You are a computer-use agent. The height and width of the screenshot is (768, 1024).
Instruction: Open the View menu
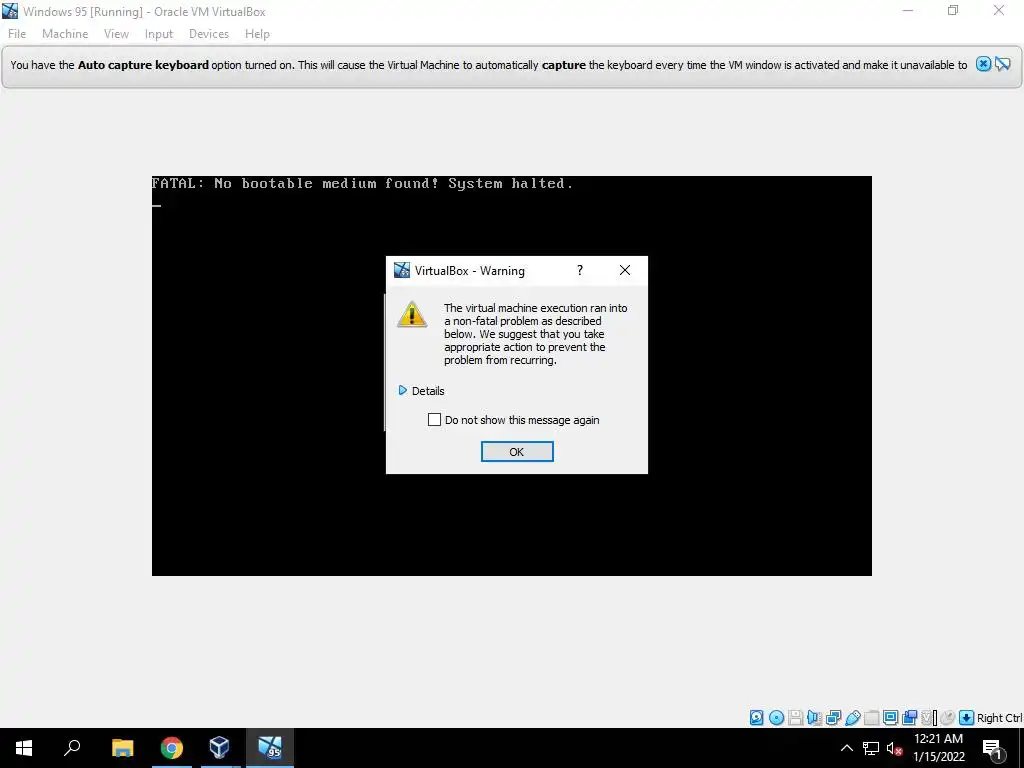pos(116,34)
